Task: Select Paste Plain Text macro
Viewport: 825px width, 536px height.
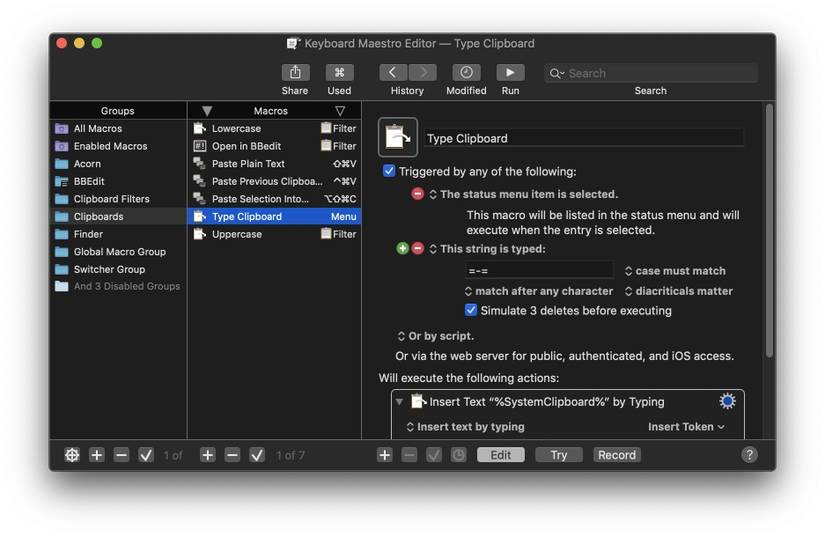Action: click(275, 164)
